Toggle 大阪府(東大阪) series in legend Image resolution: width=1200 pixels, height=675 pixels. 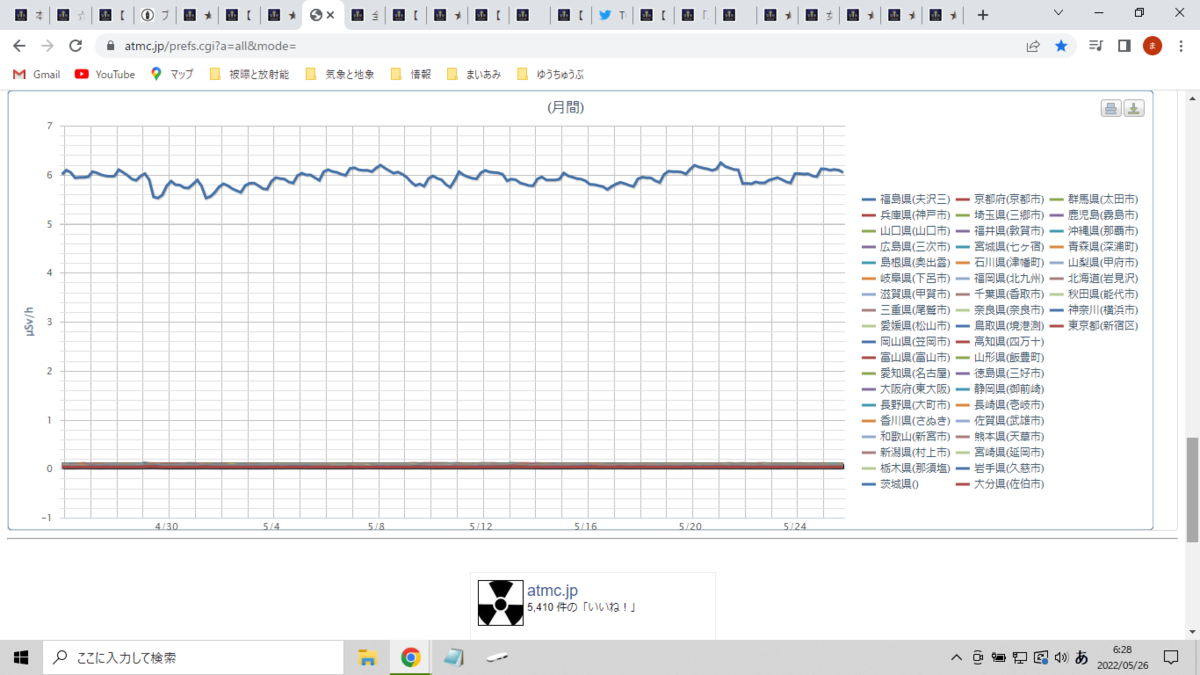[905, 389]
